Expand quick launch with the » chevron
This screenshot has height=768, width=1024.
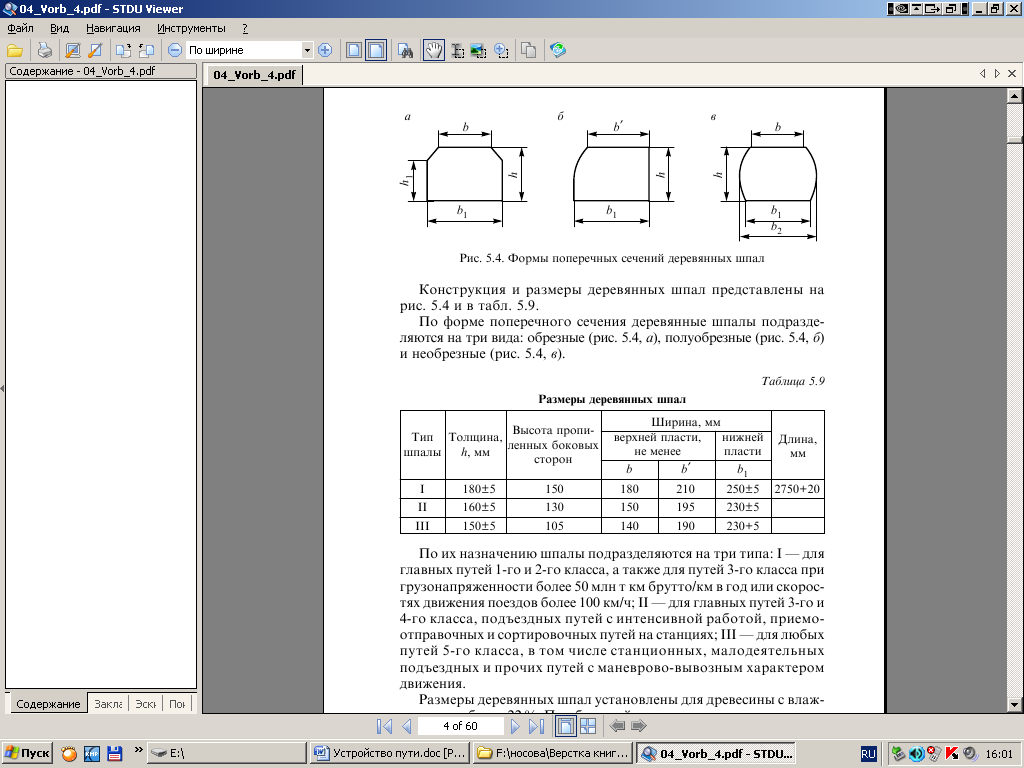coord(138,750)
